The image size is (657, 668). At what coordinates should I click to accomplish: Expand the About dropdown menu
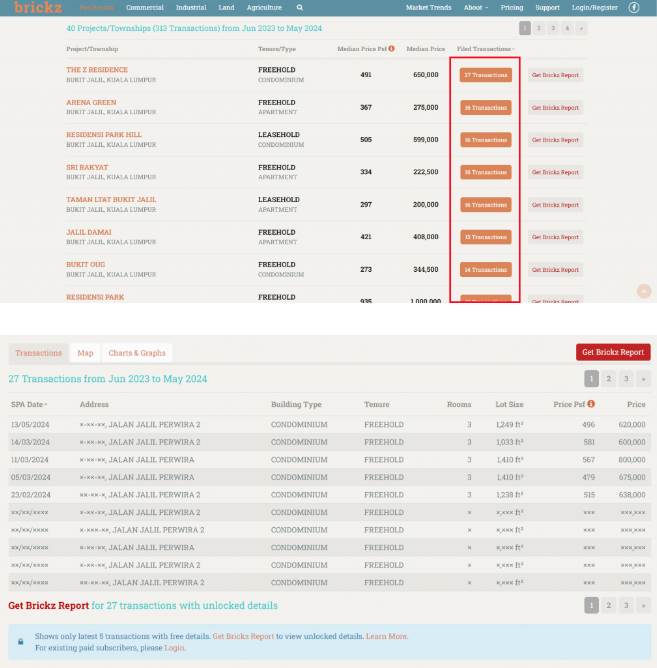coord(476,8)
